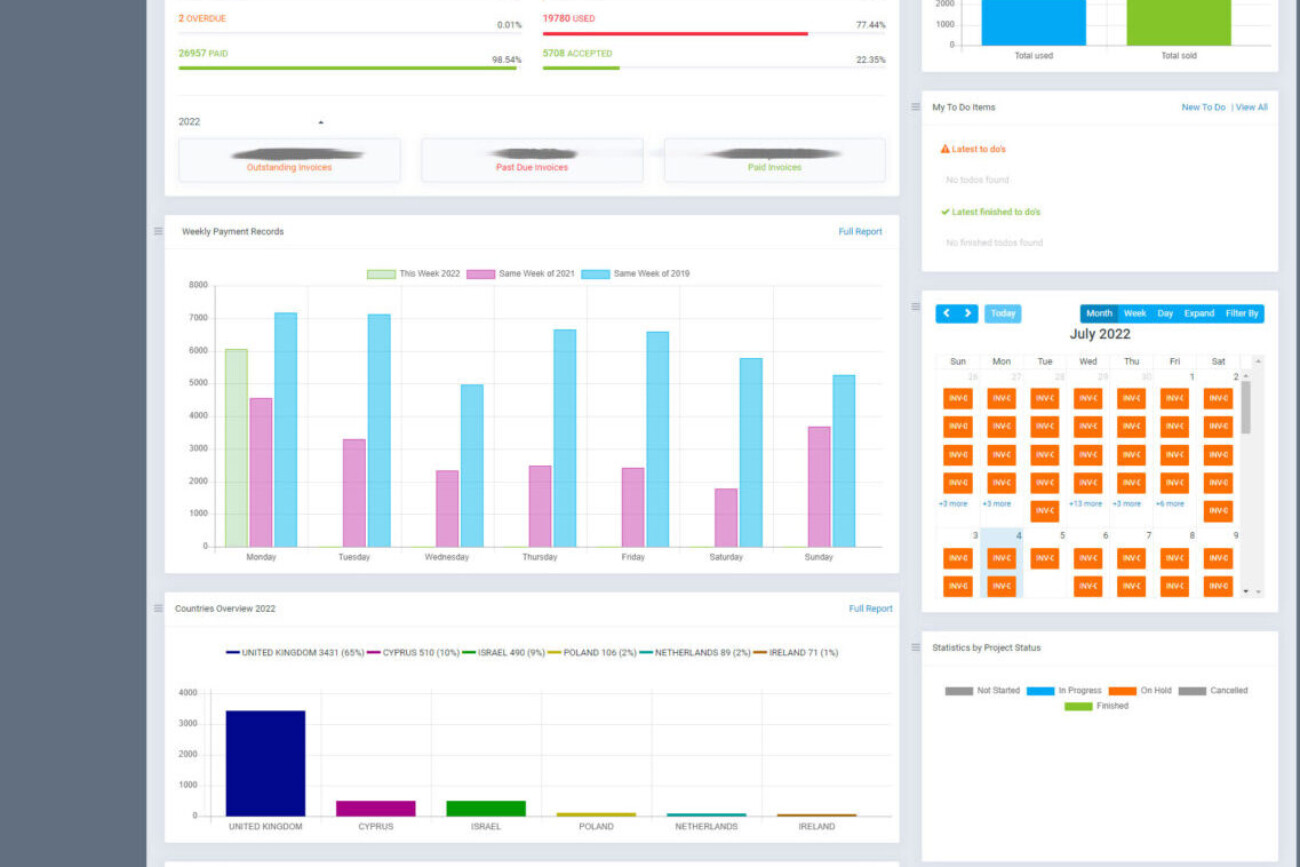Click drag handle of Weekly Payment Records widget
The image size is (1300, 867).
(158, 232)
